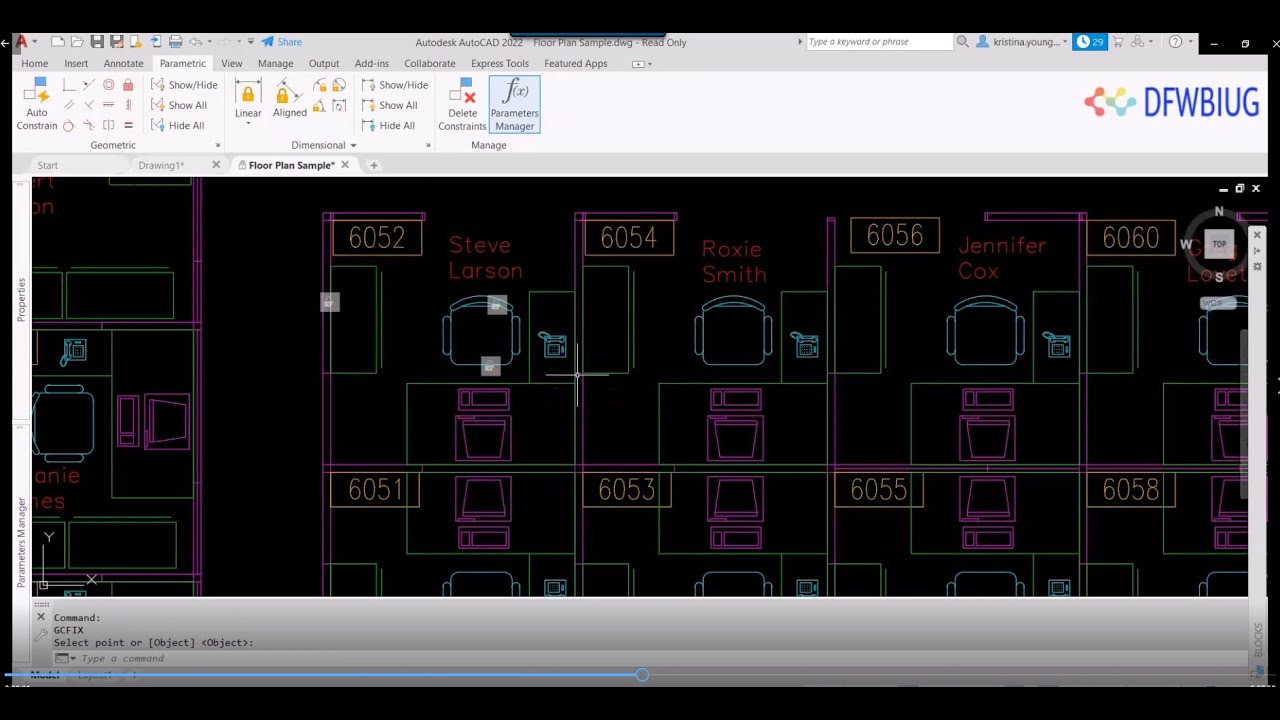Switch to the Drawing1 file tab

[161, 165]
